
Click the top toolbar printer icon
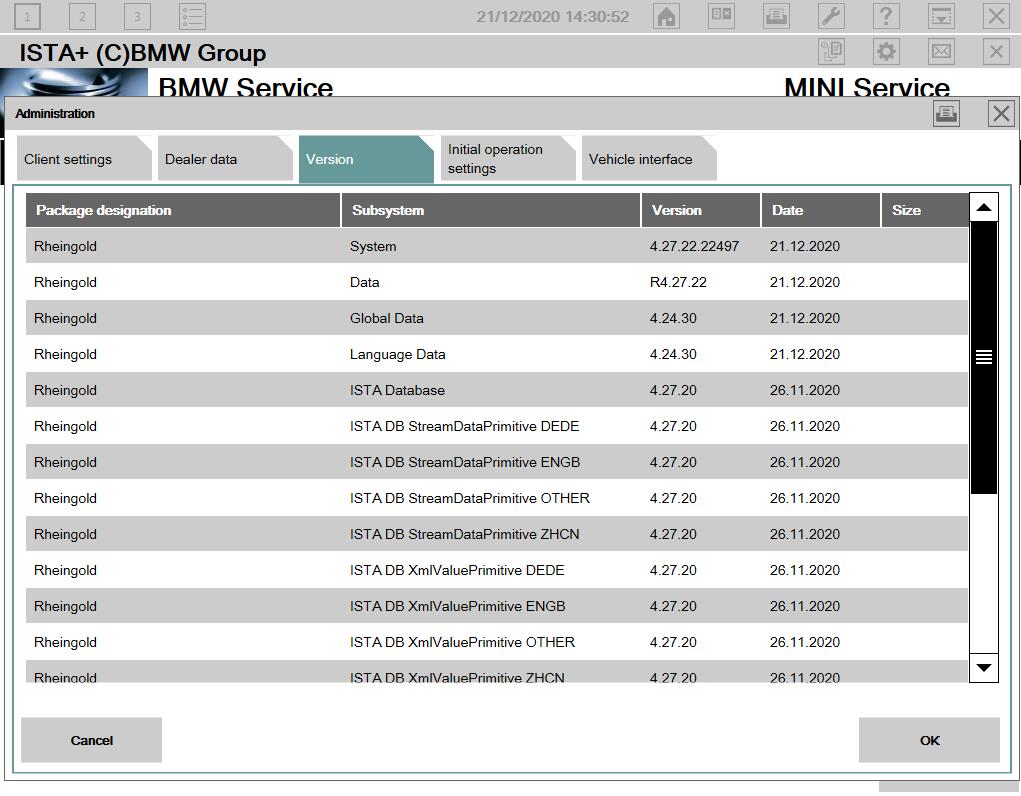click(776, 16)
